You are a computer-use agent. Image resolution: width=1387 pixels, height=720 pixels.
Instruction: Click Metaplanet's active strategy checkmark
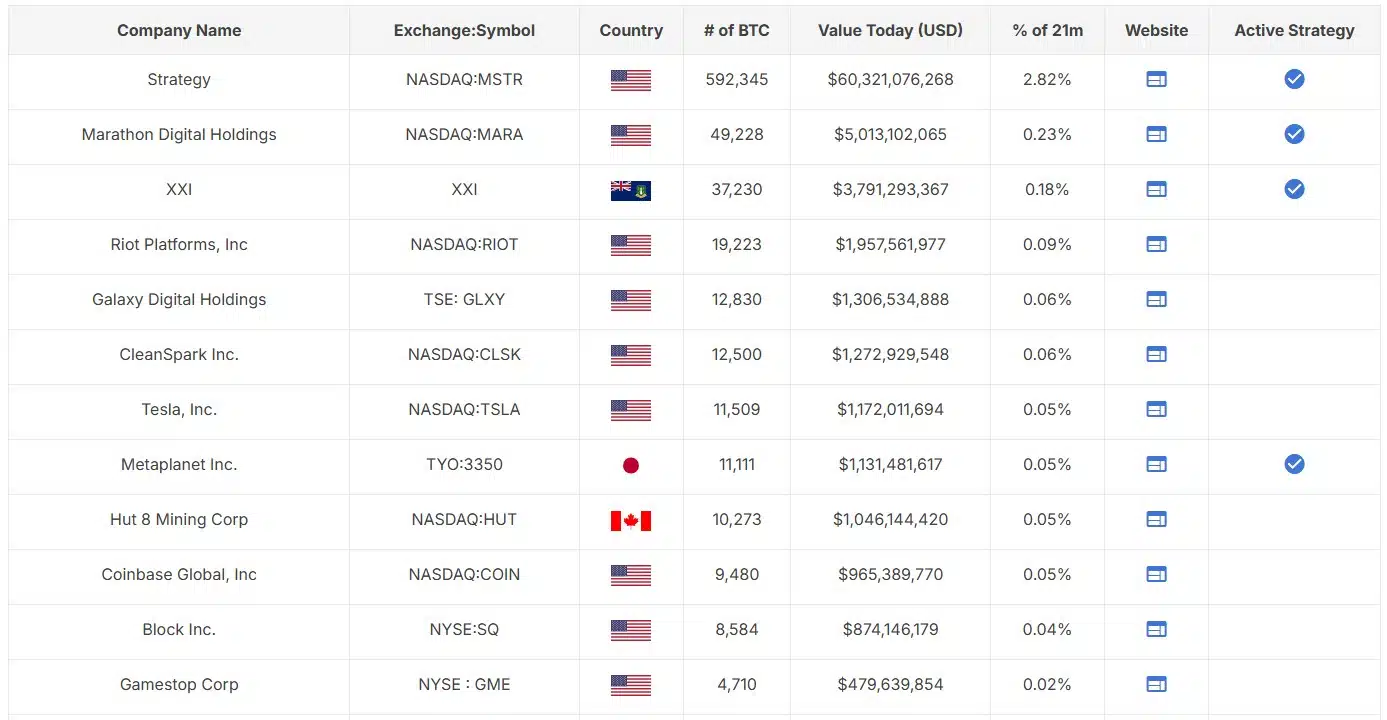(x=1294, y=464)
